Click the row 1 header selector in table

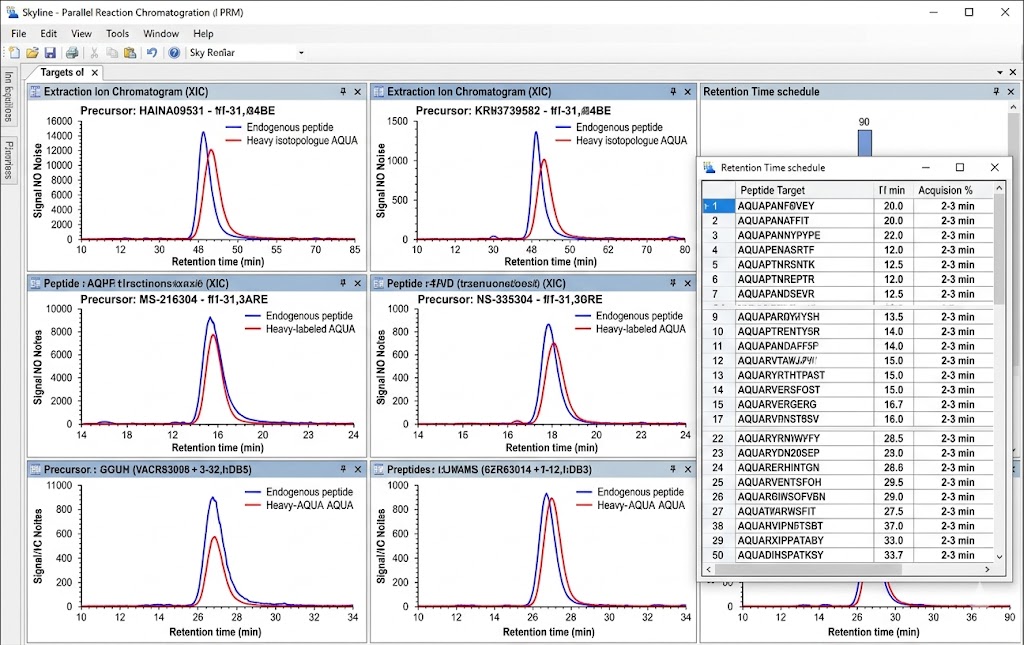point(718,206)
